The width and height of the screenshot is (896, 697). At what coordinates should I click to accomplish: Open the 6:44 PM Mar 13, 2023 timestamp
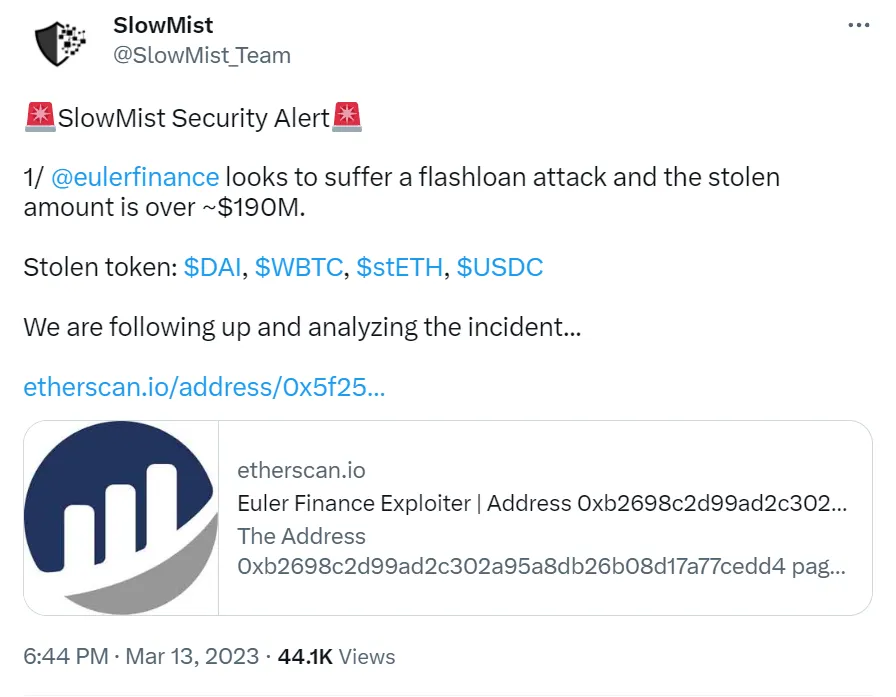click(141, 657)
